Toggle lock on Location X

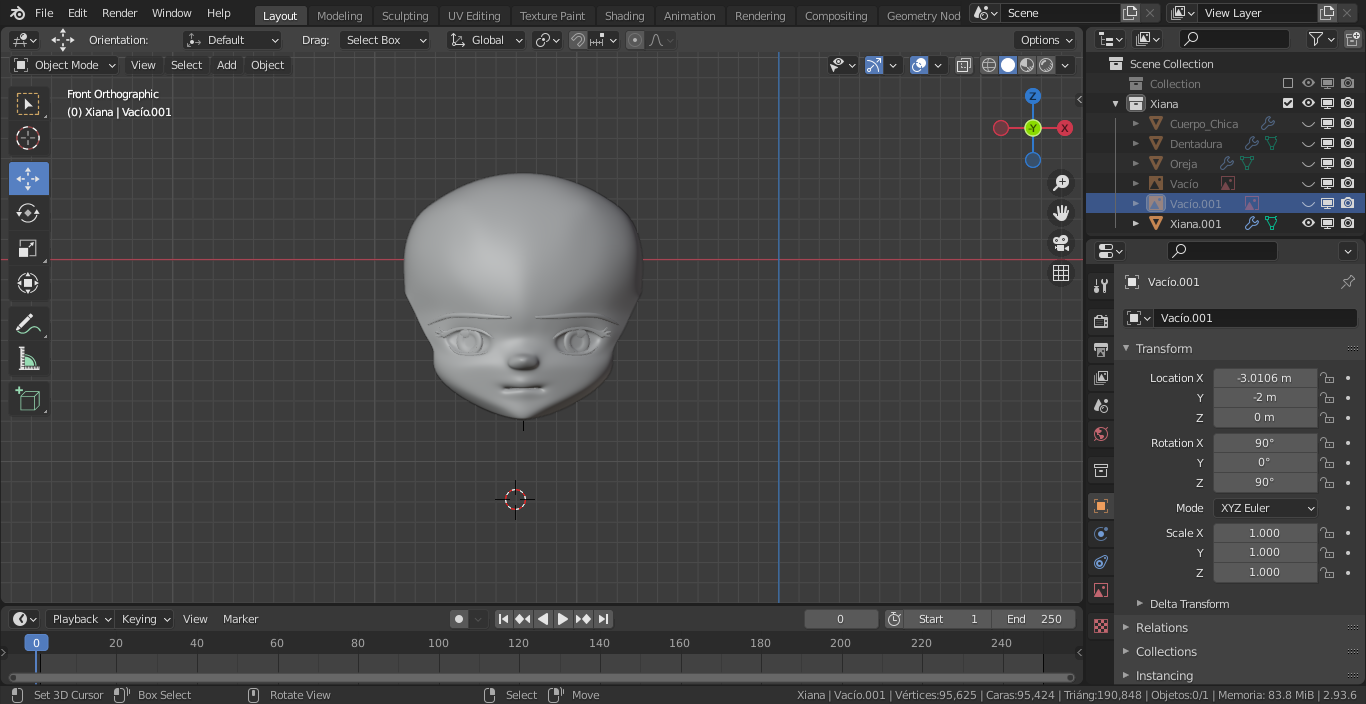pyautogui.click(x=1327, y=378)
